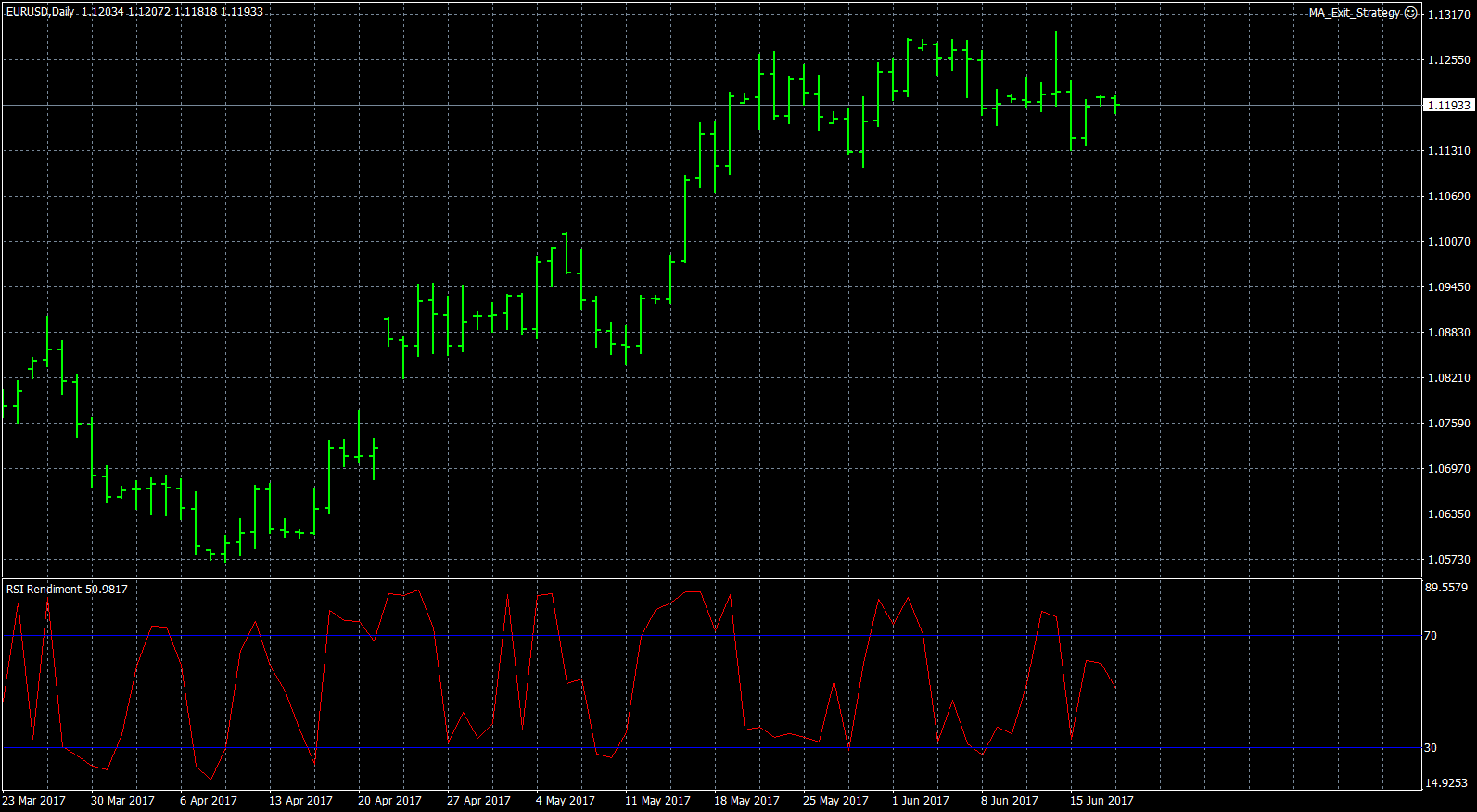This screenshot has width=1477, height=812.
Task: Click the 27 Apr 2017 date label
Action: click(478, 801)
